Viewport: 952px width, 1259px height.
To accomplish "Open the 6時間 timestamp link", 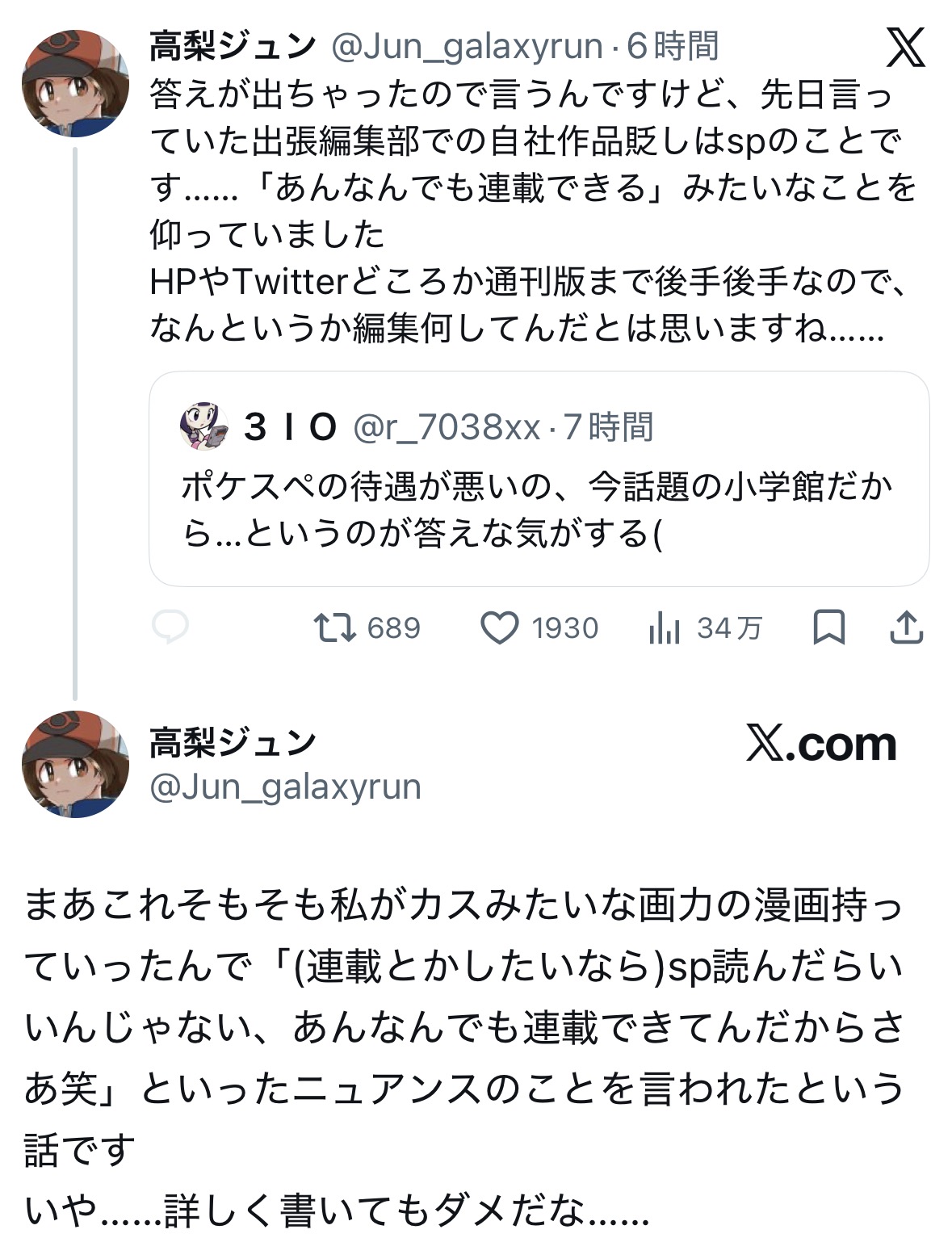I will tap(673, 46).
